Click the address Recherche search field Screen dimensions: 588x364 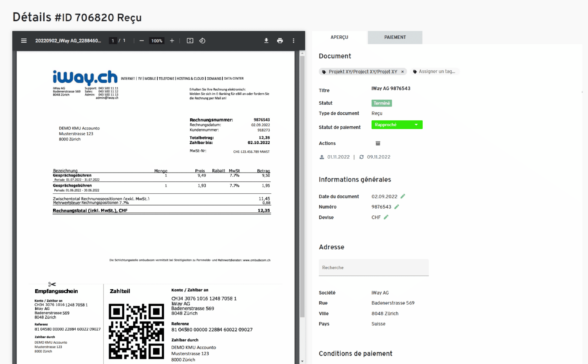click(x=374, y=267)
